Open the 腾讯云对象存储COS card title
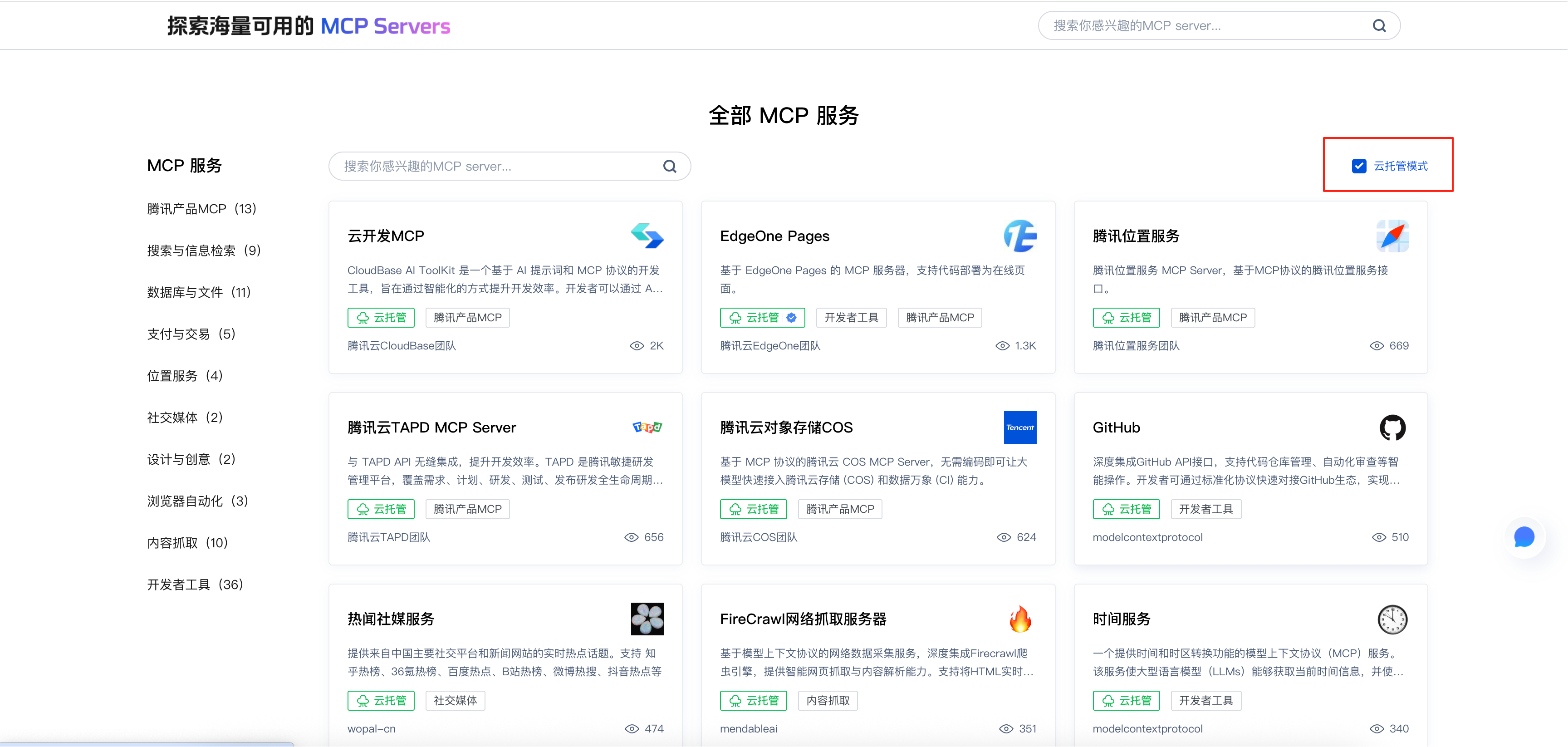This screenshot has width=1568, height=747. point(786,428)
